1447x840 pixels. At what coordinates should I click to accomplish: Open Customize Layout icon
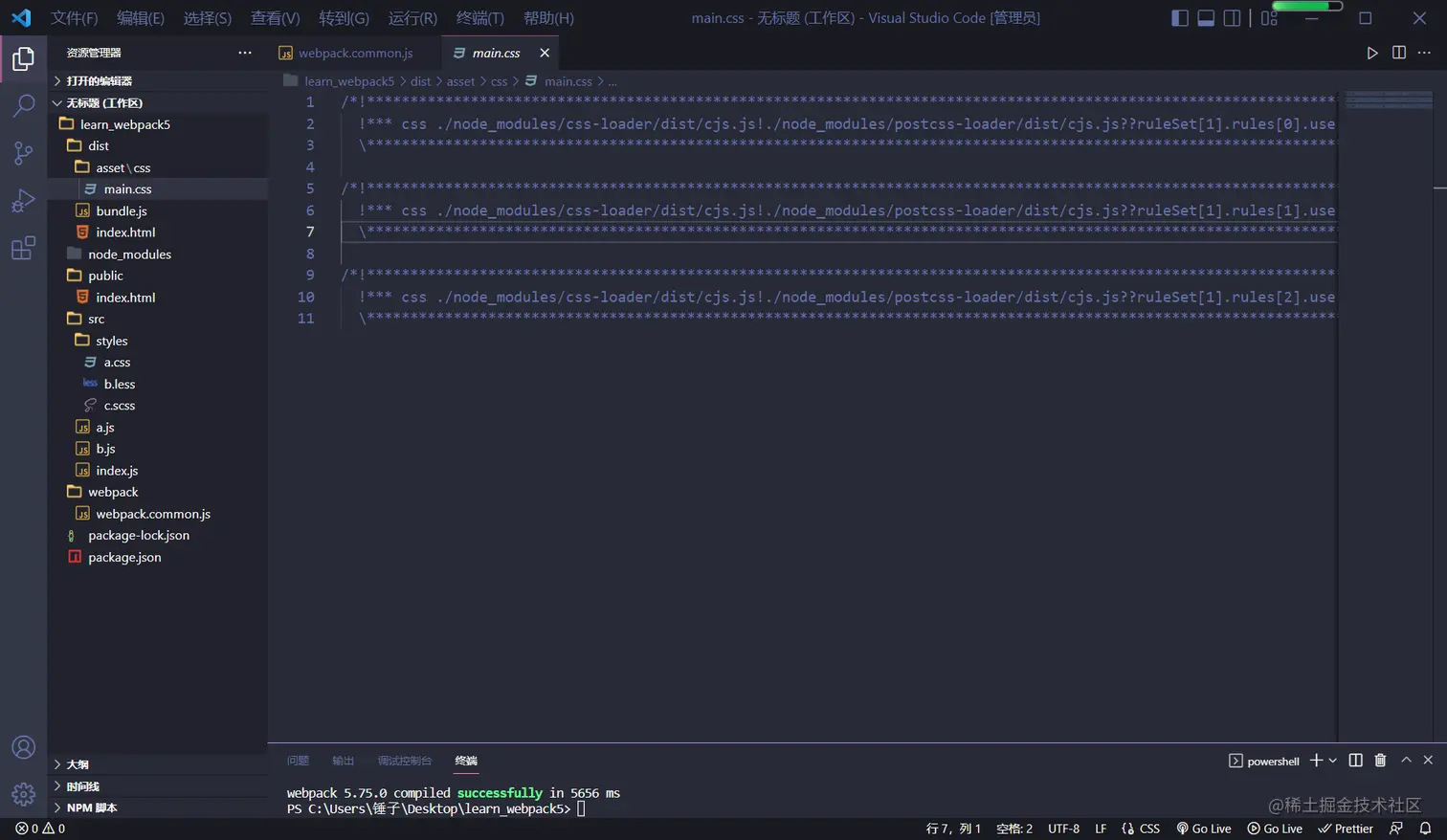coord(1269,18)
